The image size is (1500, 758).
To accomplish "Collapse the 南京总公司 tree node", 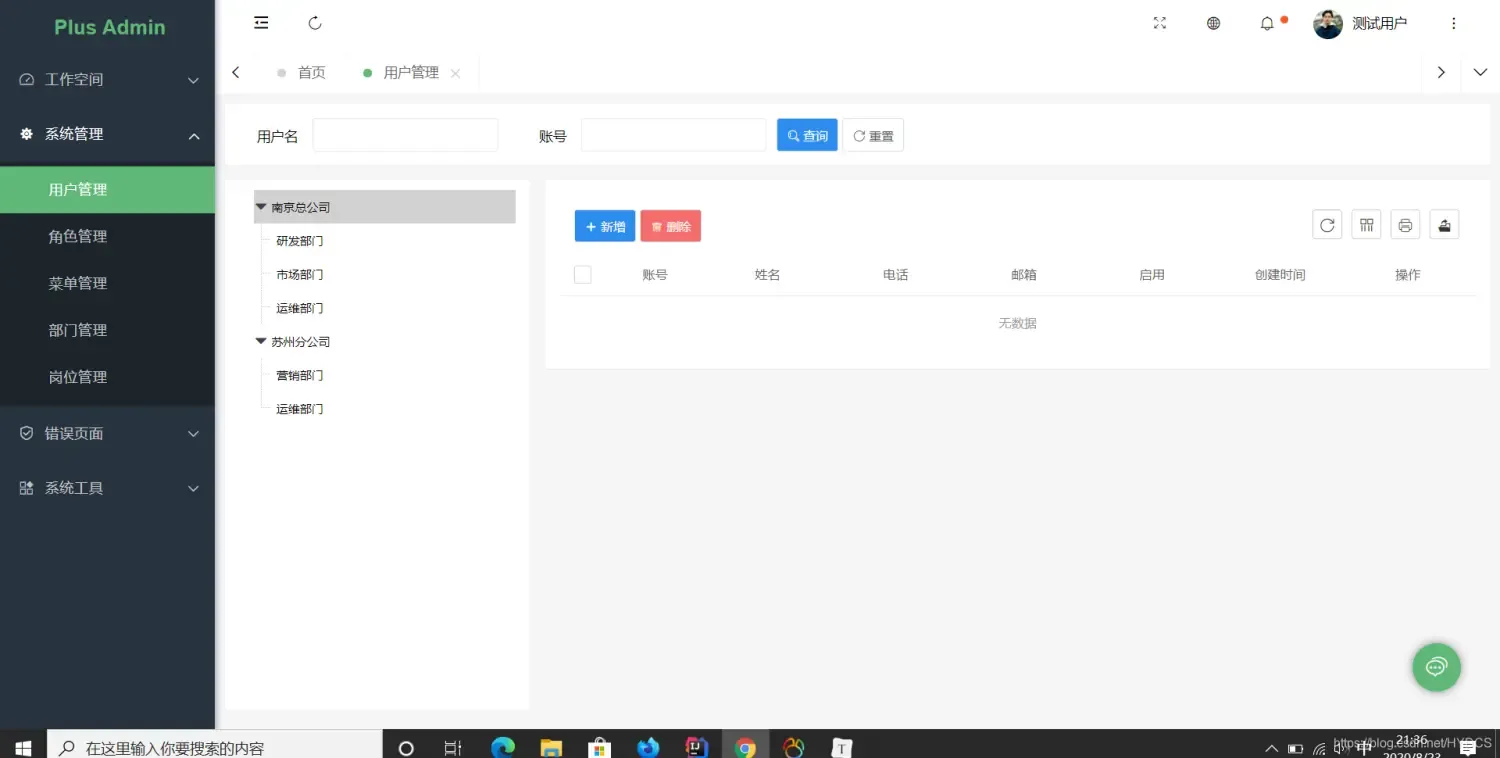I will click(x=261, y=206).
